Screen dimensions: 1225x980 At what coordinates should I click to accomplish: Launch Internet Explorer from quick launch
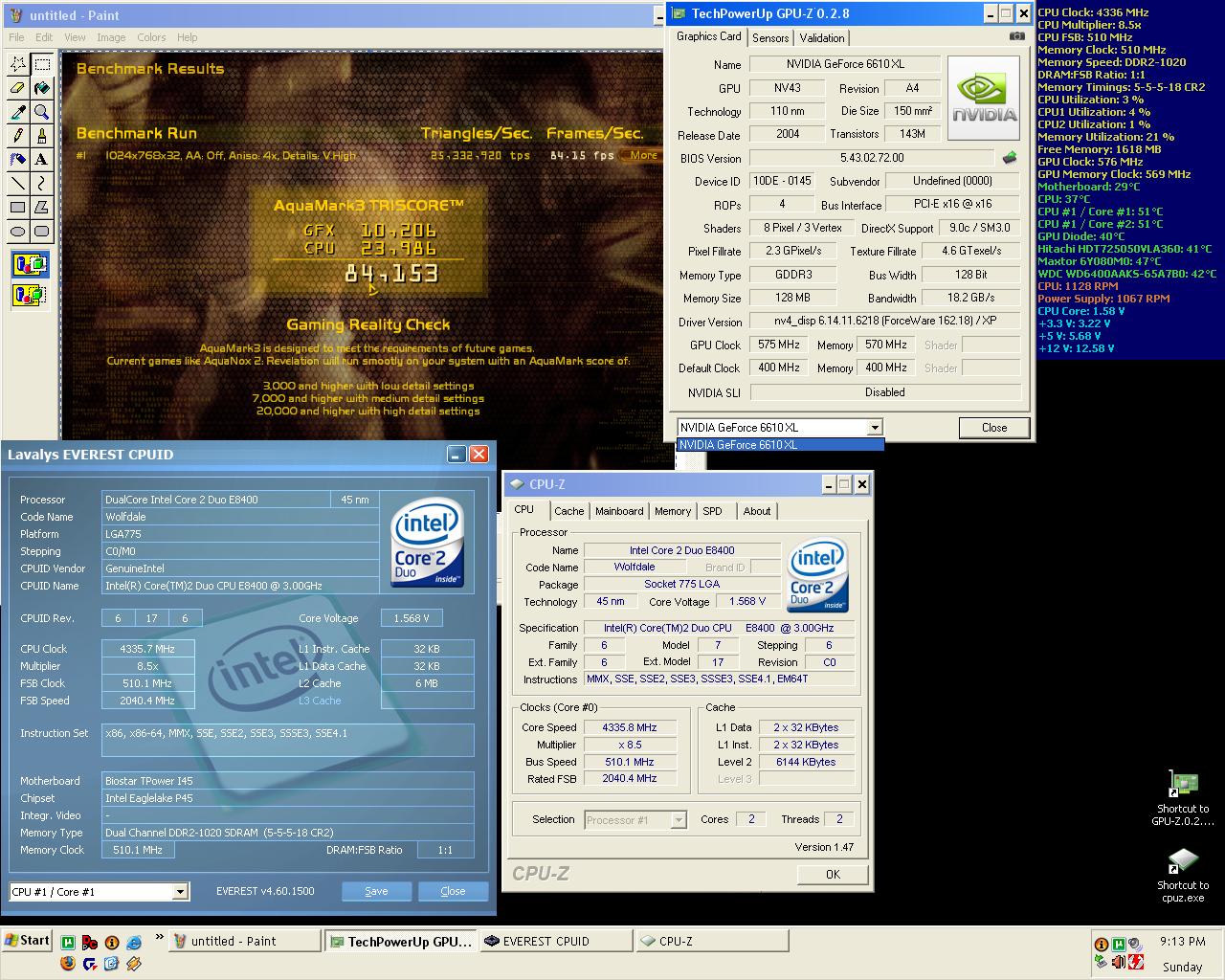133,943
